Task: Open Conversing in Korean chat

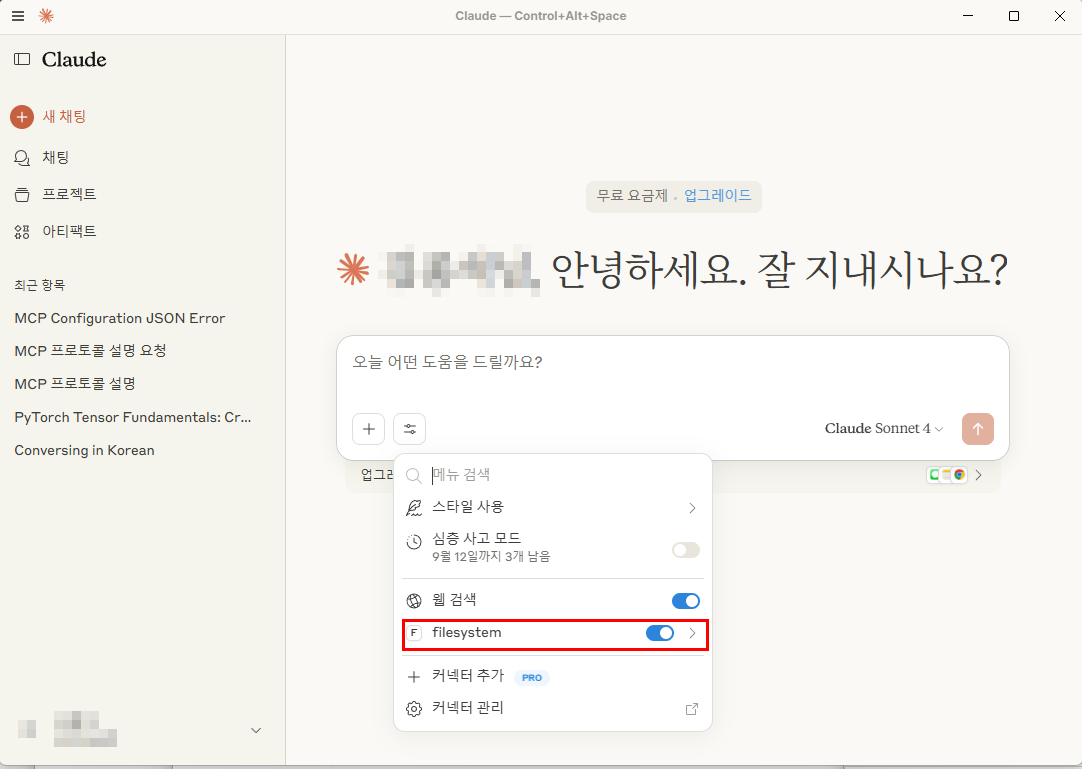Action: 85,450
